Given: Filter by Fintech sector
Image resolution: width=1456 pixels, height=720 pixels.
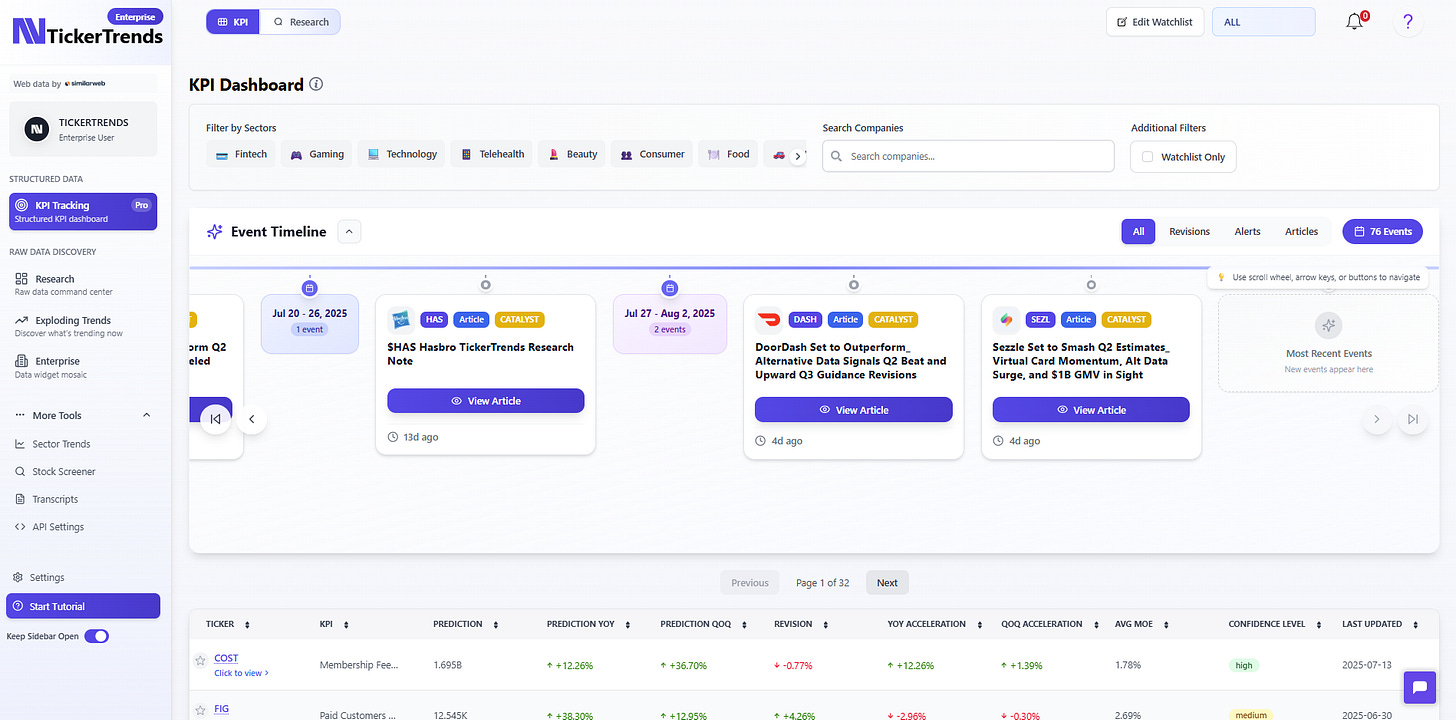Looking at the screenshot, I should point(241,154).
